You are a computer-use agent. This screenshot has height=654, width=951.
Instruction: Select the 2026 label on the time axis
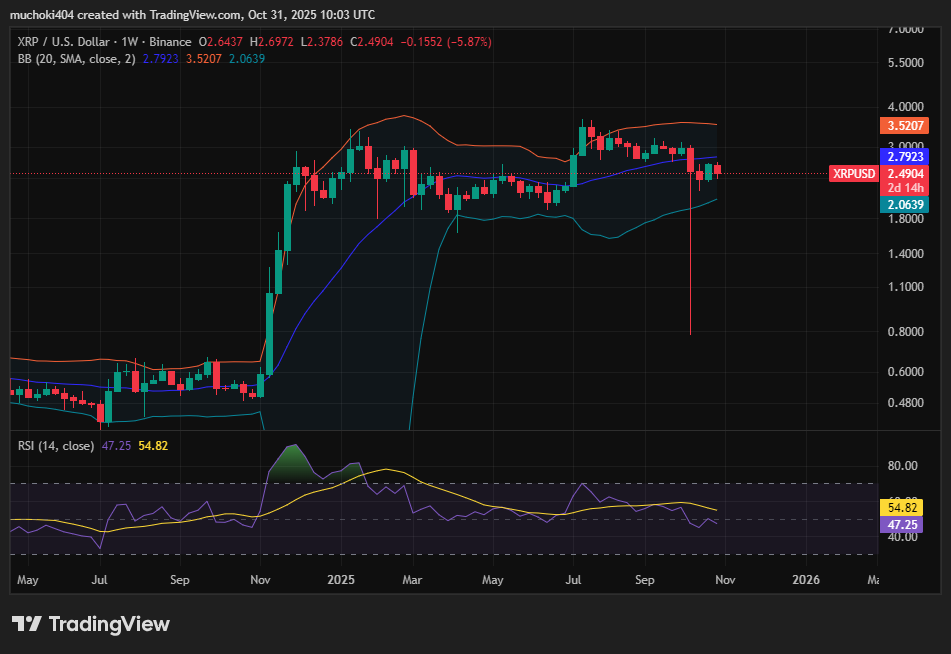[806, 580]
